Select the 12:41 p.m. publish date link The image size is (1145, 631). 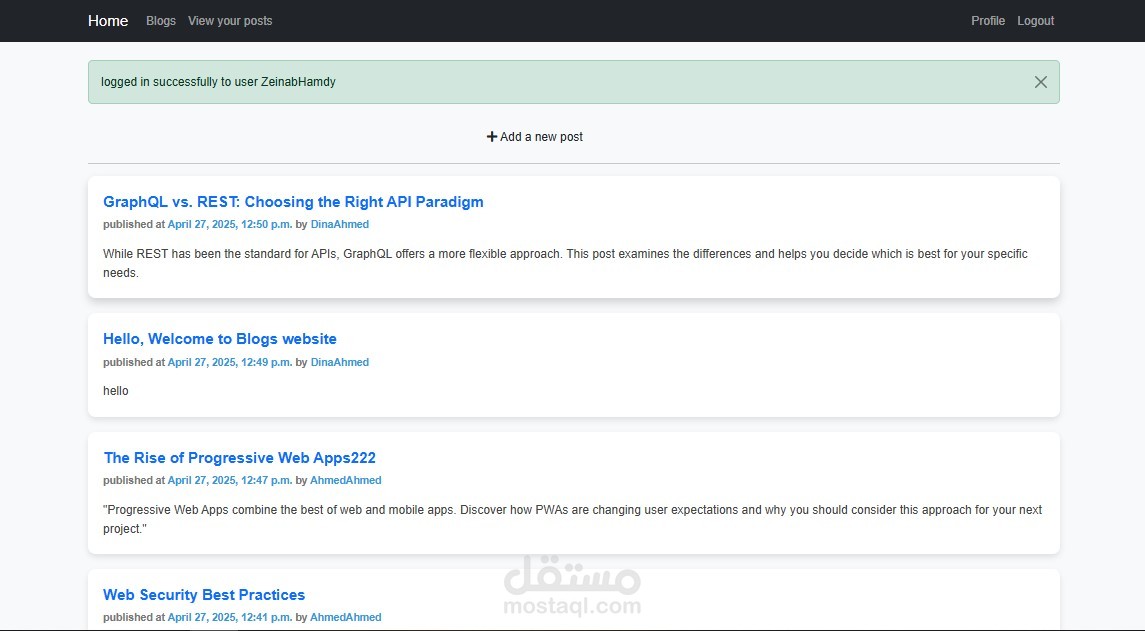(x=230, y=618)
